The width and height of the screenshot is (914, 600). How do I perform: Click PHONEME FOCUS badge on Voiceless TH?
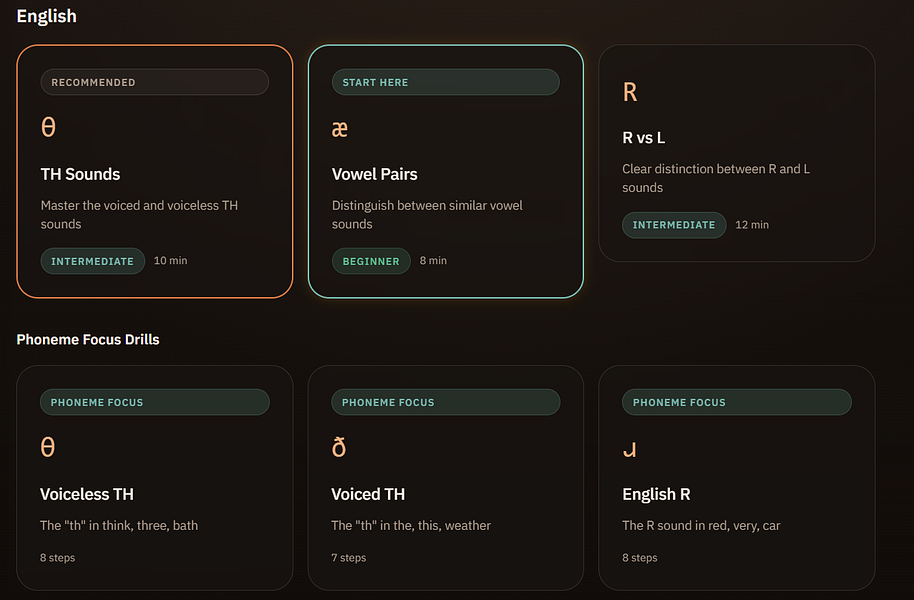point(154,402)
